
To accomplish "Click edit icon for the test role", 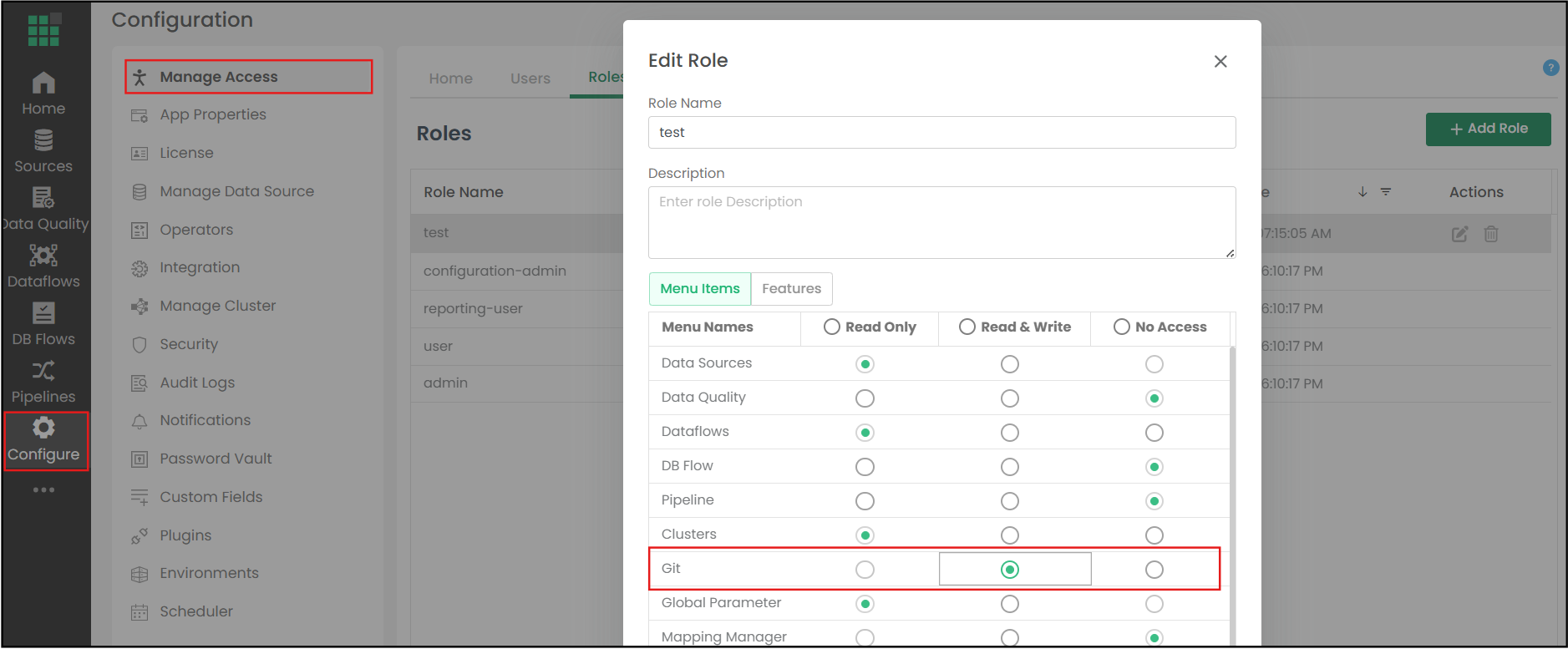I will (x=1459, y=234).
